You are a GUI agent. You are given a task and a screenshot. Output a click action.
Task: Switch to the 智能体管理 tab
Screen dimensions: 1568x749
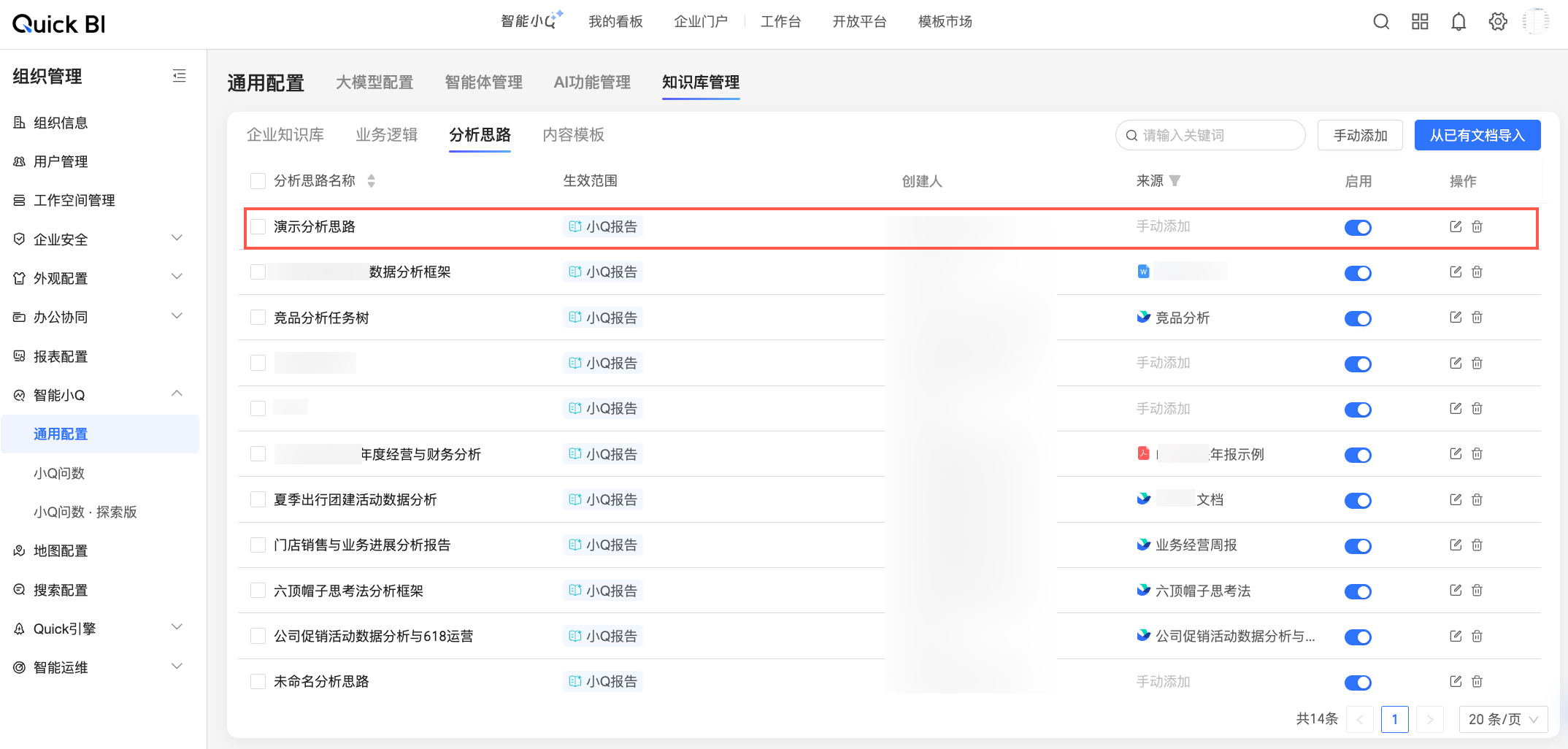483,82
